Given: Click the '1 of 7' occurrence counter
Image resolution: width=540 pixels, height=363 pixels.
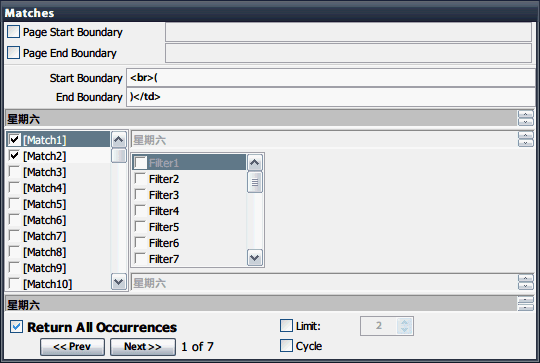Looking at the screenshot, I should tap(197, 346).
